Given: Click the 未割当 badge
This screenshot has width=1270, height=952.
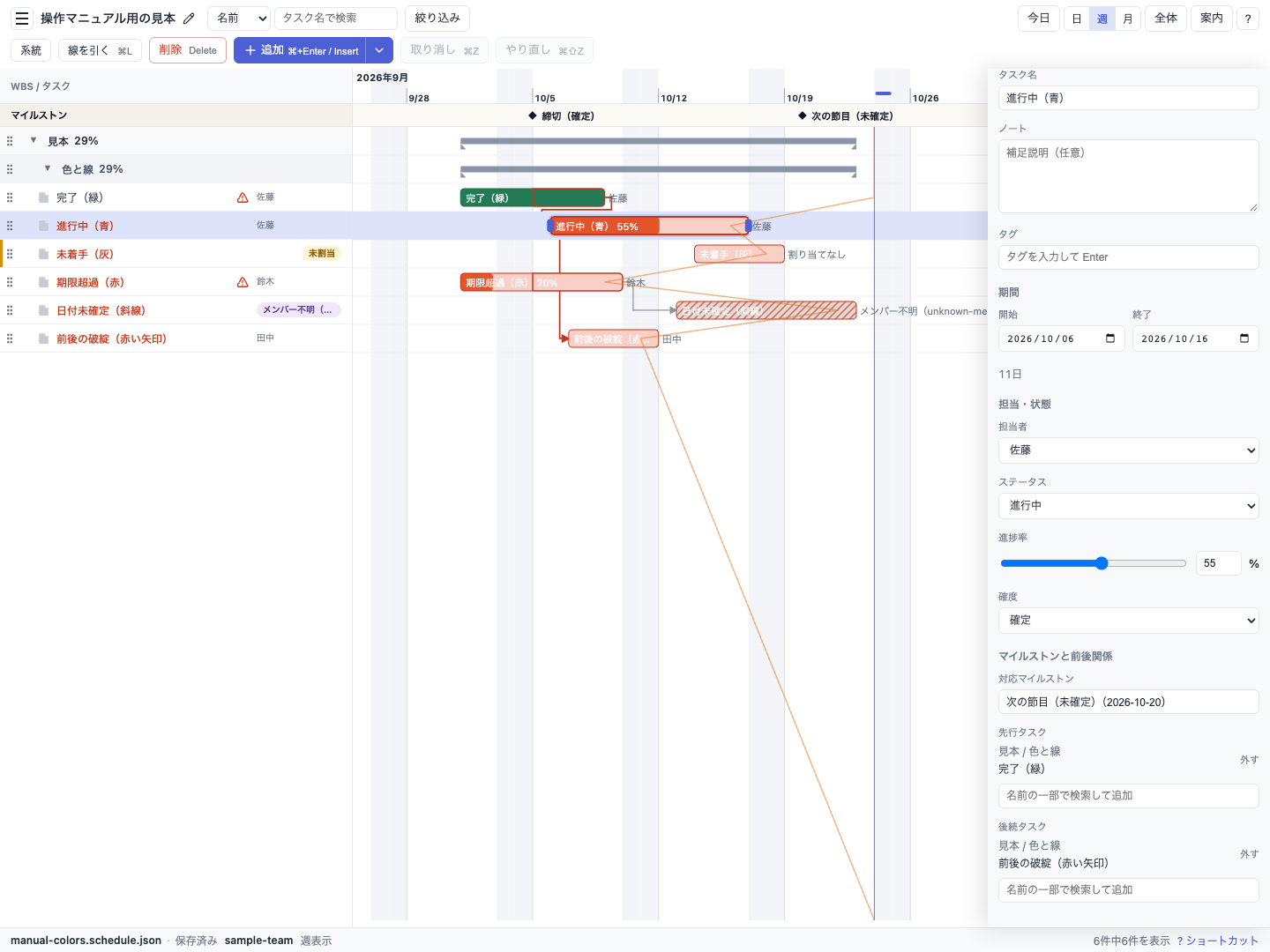Looking at the screenshot, I should tap(322, 254).
